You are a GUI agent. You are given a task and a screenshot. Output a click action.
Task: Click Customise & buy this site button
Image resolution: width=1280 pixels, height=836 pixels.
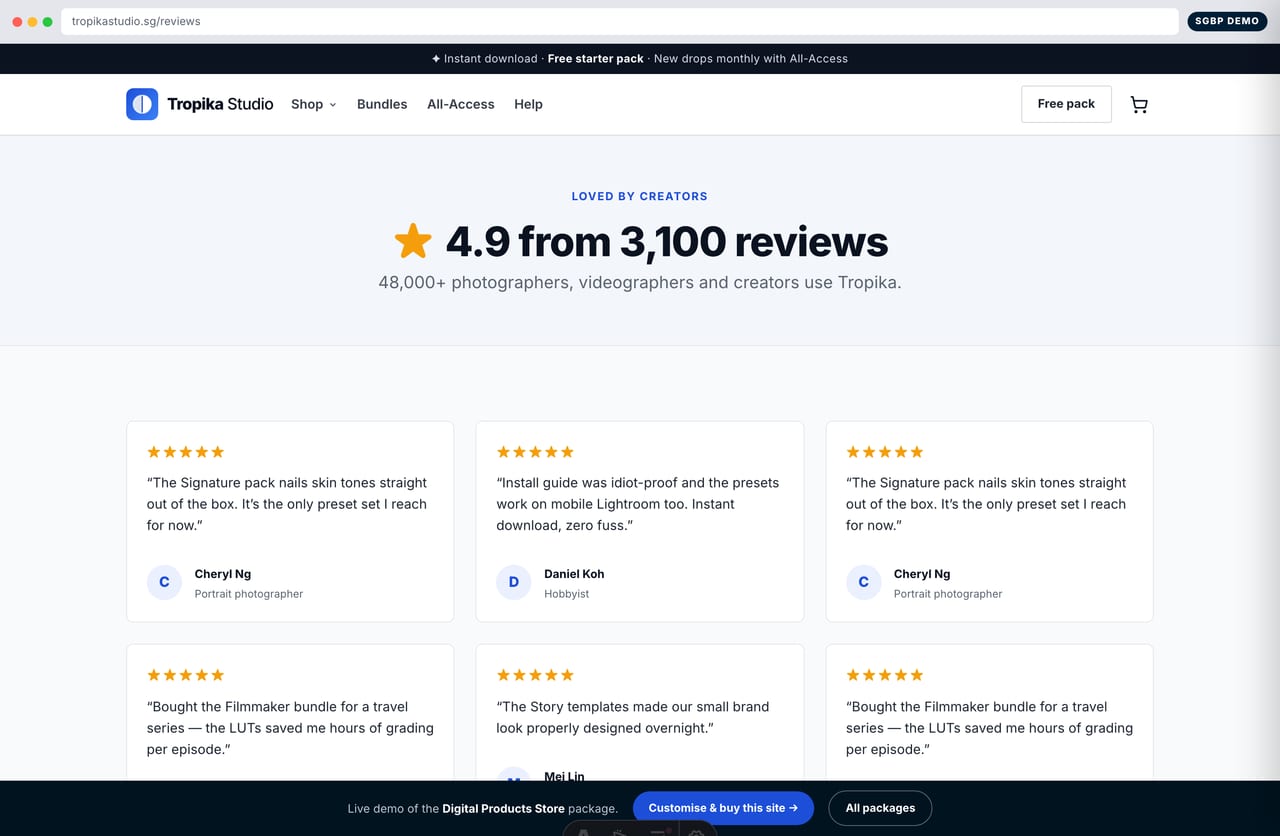723,808
